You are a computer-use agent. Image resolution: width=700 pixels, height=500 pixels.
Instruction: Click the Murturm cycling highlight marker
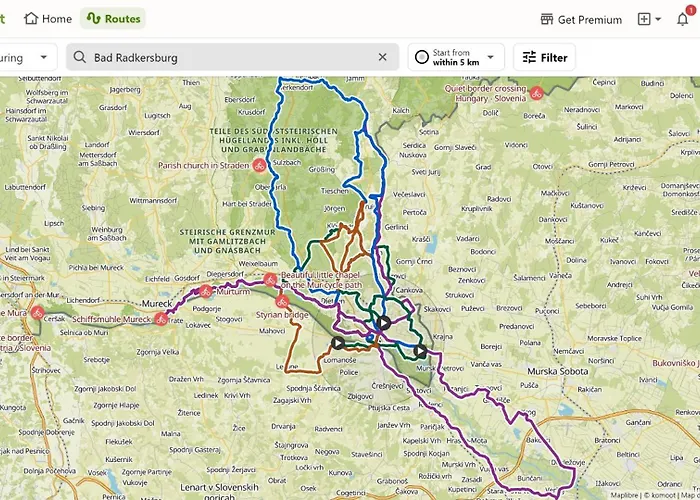[x=203, y=291]
